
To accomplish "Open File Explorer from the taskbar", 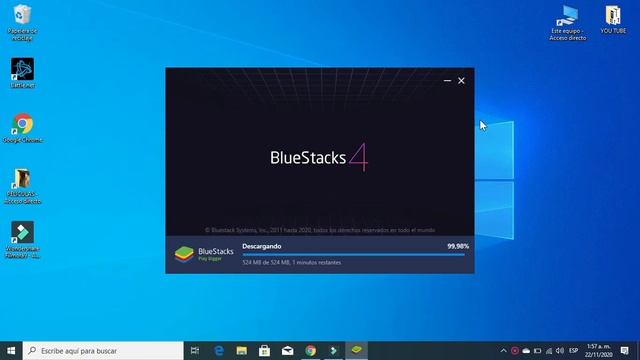I will (242, 351).
